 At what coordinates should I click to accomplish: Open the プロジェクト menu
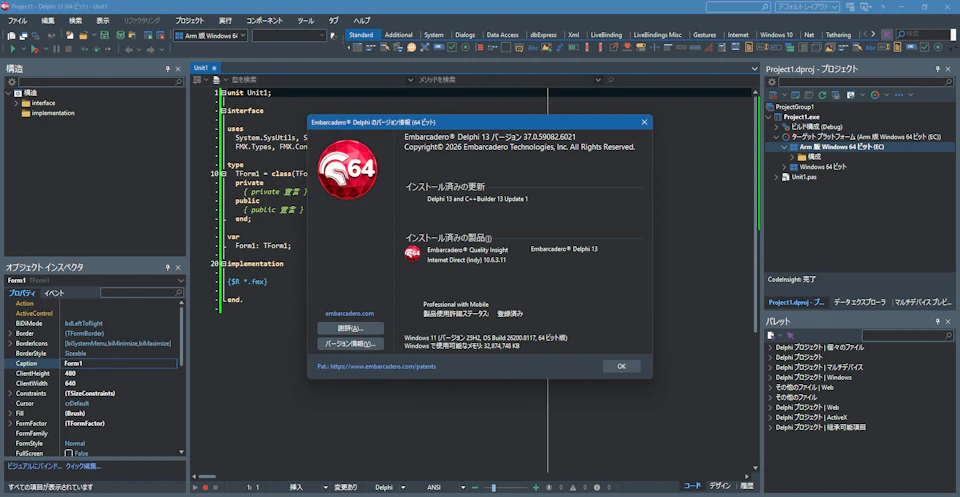[x=189, y=20]
